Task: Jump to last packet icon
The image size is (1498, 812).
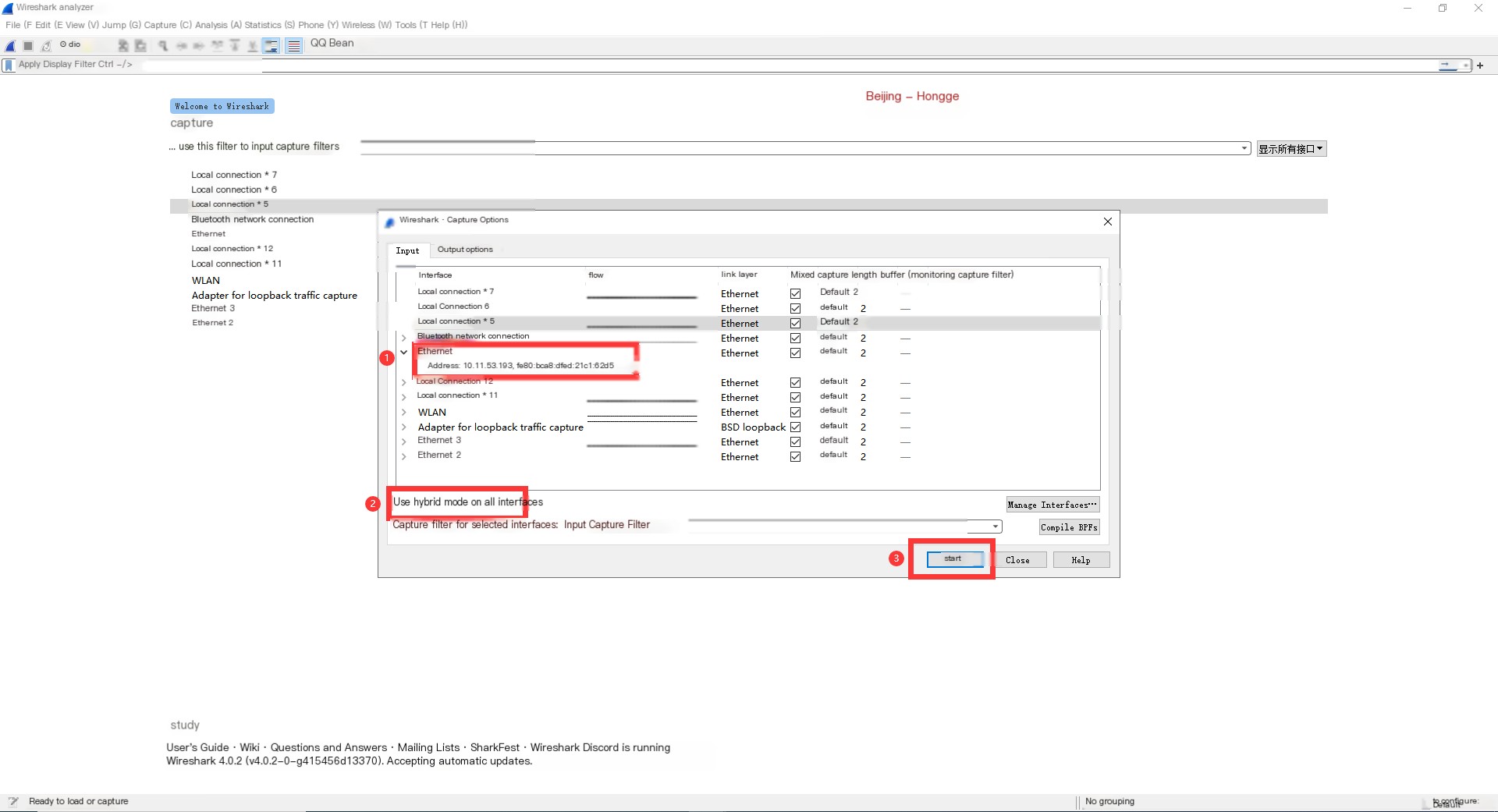Action: (252, 45)
